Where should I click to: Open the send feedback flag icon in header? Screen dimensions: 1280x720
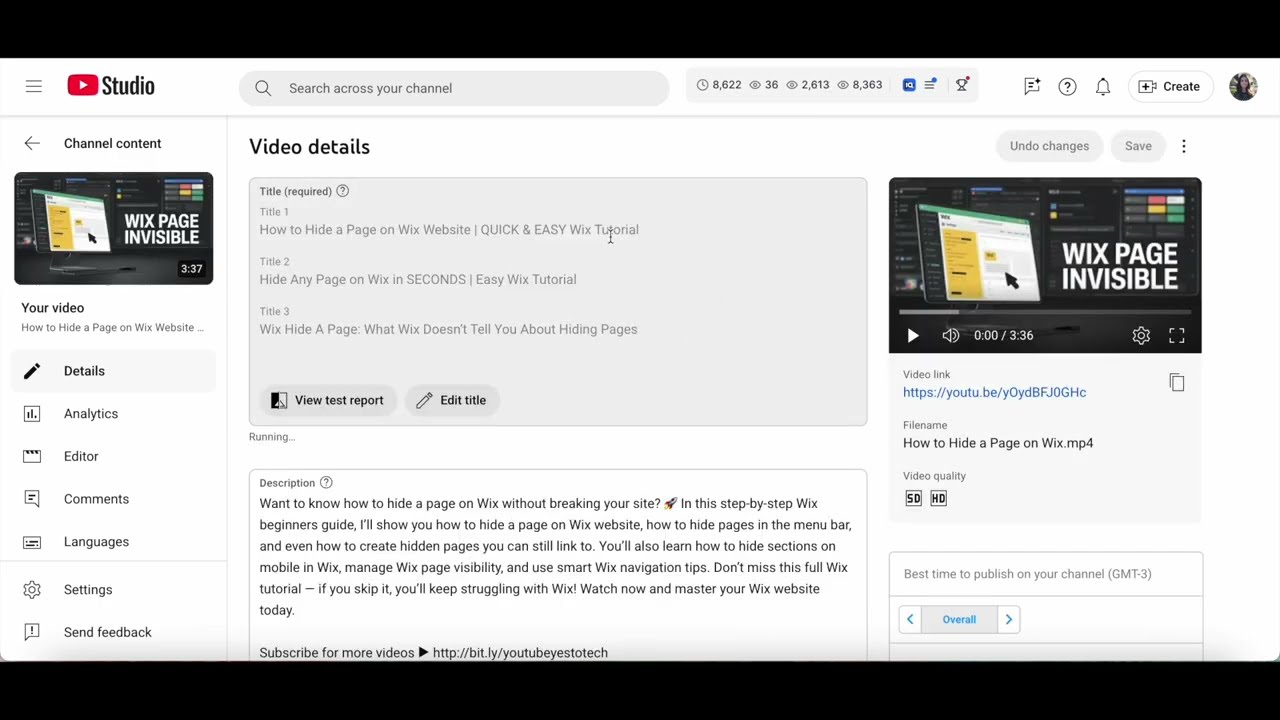(1032, 87)
